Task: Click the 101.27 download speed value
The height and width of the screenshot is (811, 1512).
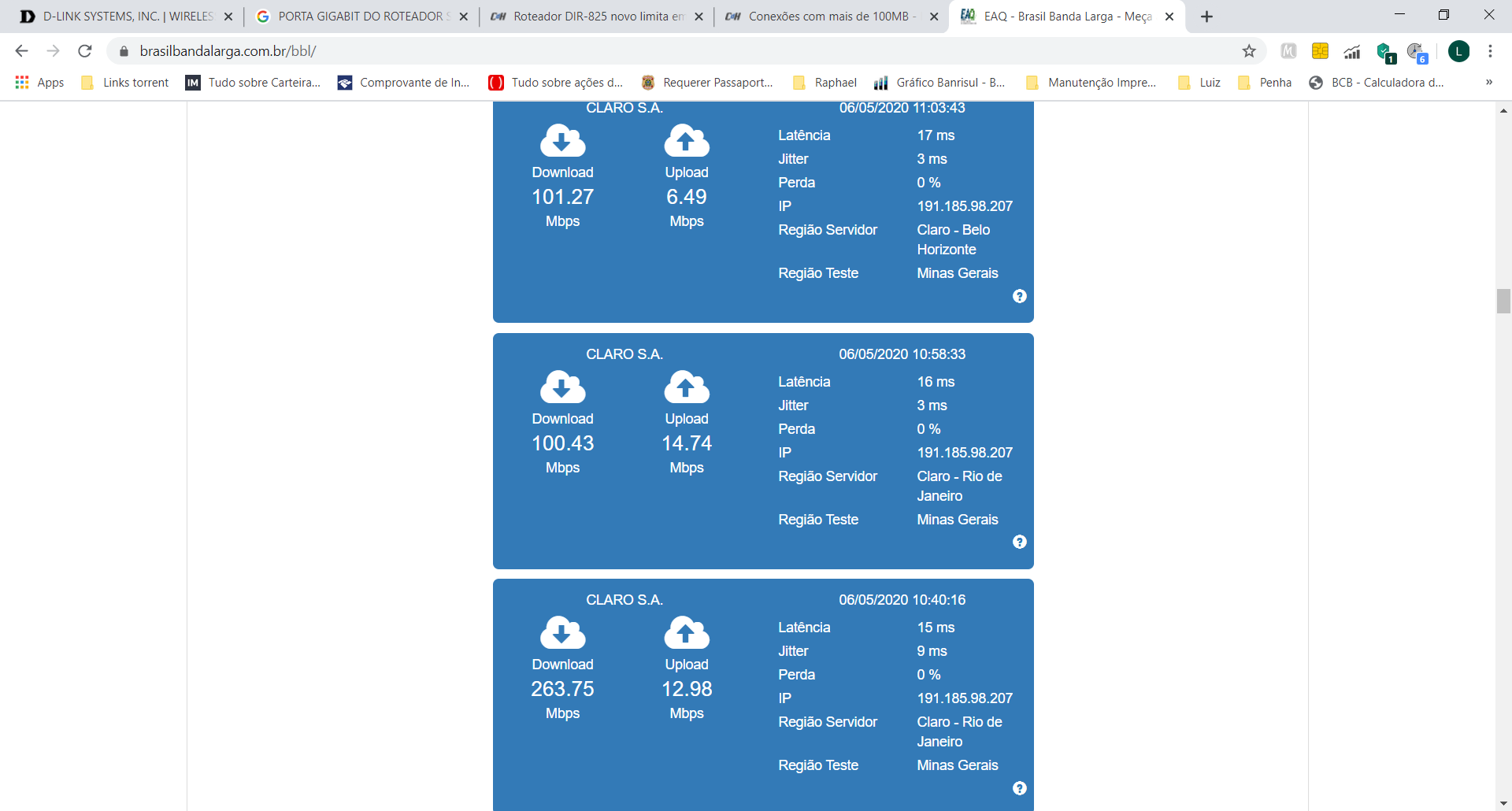Action: tap(562, 197)
